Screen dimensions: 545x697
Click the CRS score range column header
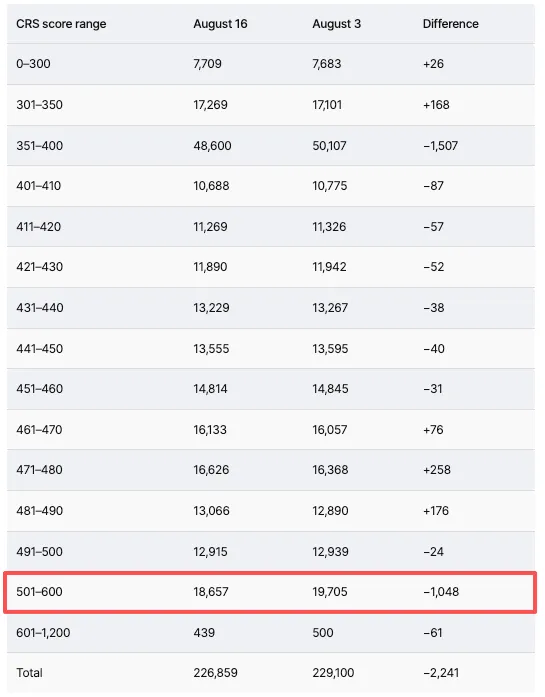coord(61,24)
